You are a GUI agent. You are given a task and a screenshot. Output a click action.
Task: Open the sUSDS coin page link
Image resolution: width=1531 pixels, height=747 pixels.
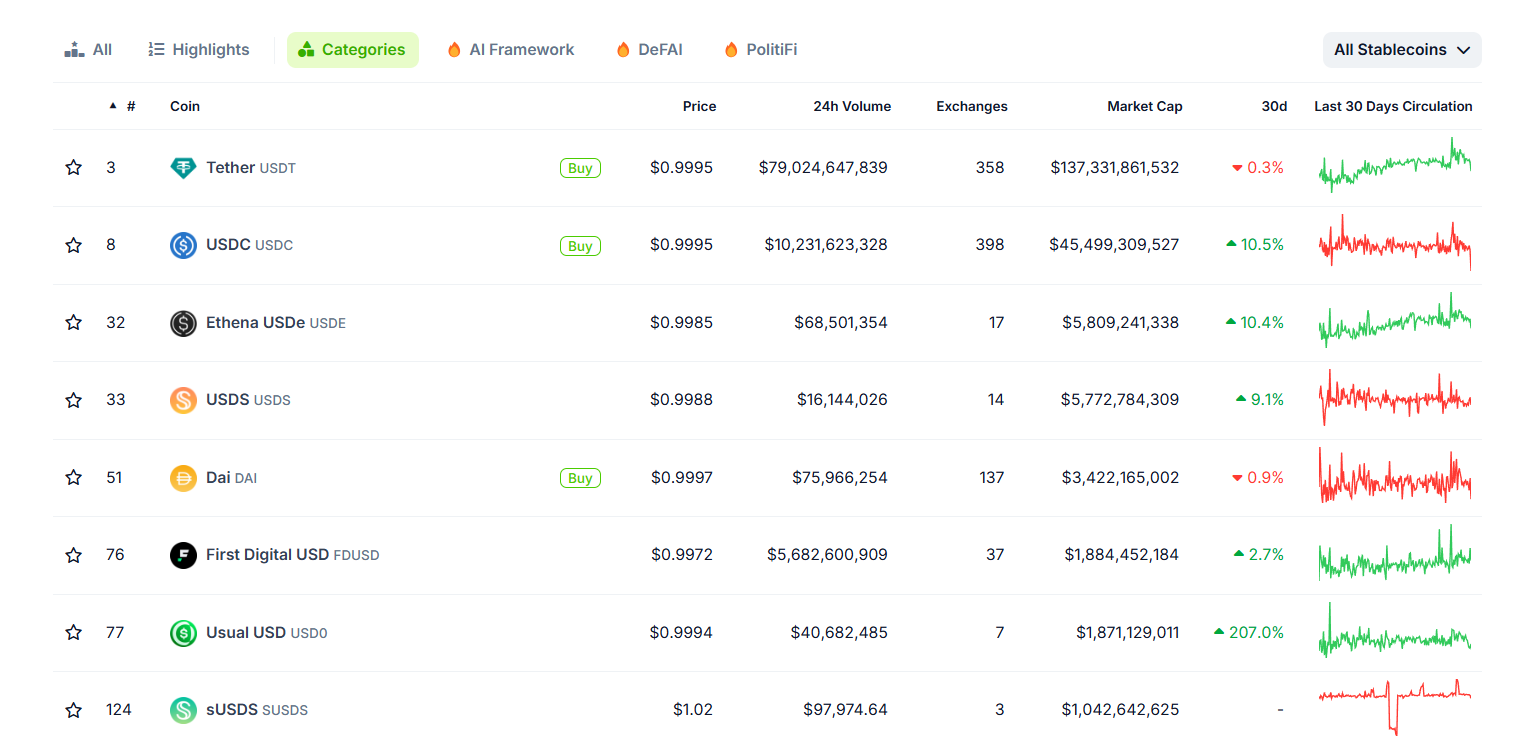tap(257, 710)
